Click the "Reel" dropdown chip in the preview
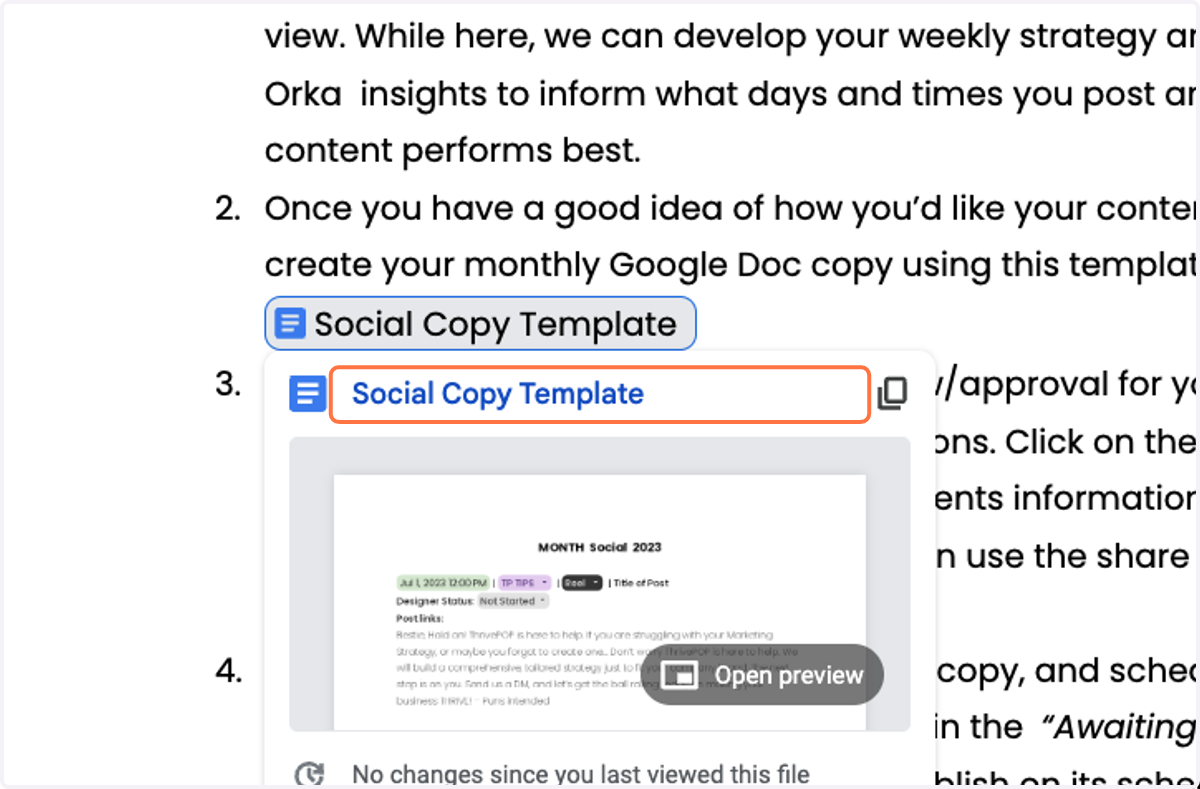Viewport: 1200px width, 789px height. click(581, 583)
